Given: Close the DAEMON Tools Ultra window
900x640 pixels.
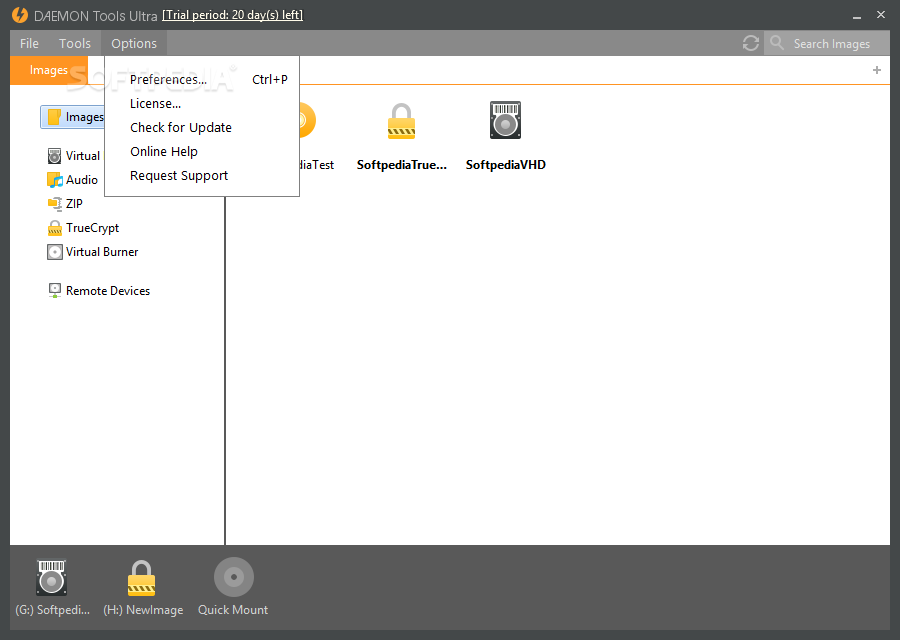Looking at the screenshot, I should click(x=881, y=15).
